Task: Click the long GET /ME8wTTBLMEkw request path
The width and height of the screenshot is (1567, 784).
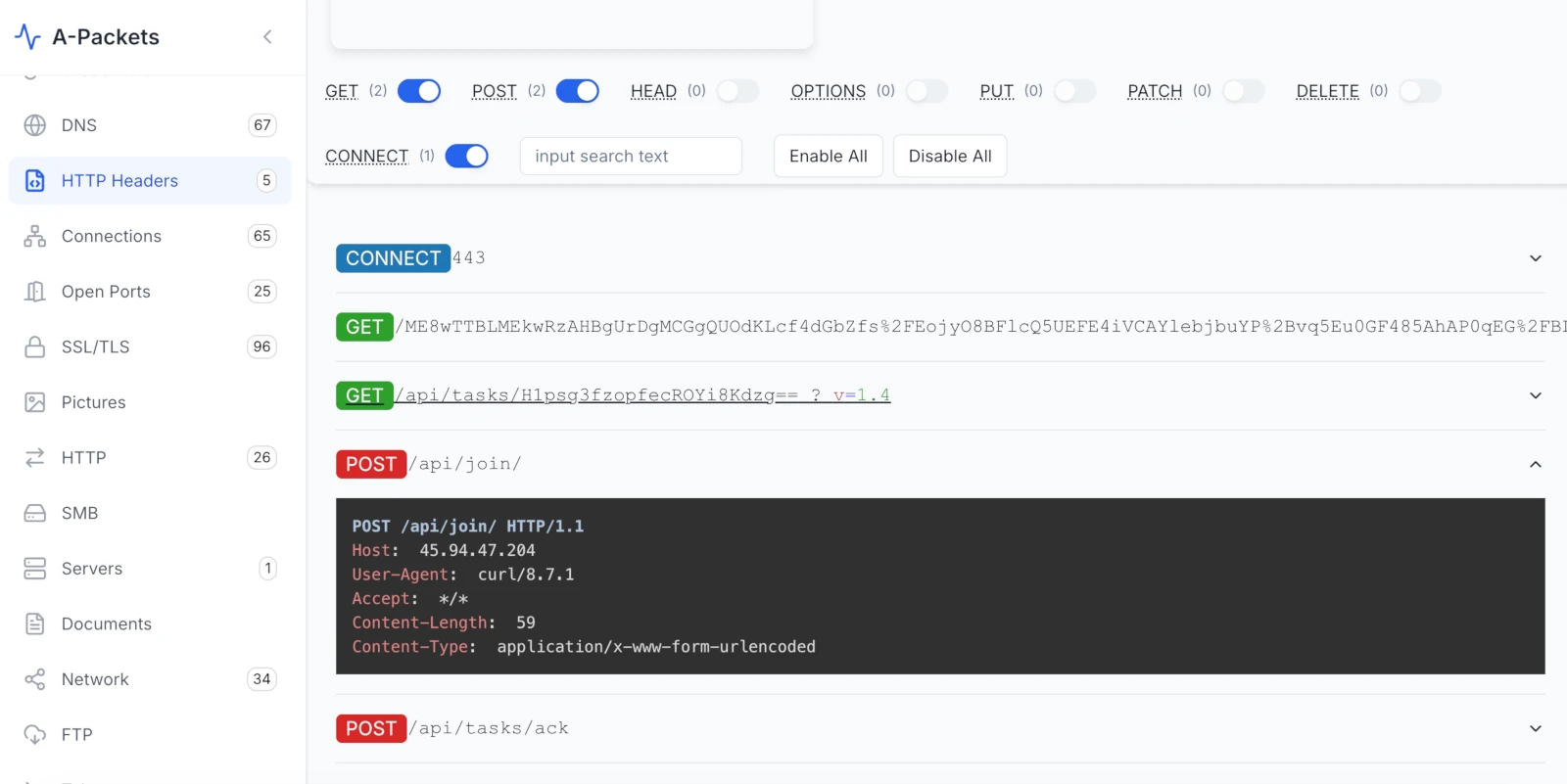Action: pos(980,327)
